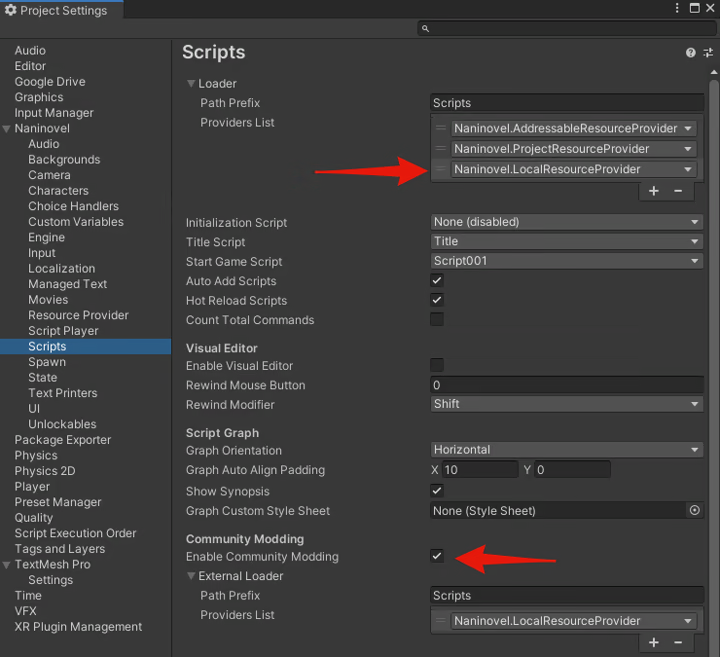Collapse the Naninovel tree category
Screen dimensions: 720x657
pyautogui.click(x=6, y=129)
